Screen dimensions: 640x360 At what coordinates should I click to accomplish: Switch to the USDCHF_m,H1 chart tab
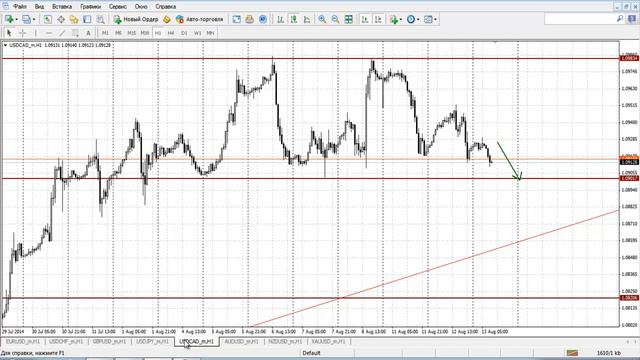[x=66, y=342]
